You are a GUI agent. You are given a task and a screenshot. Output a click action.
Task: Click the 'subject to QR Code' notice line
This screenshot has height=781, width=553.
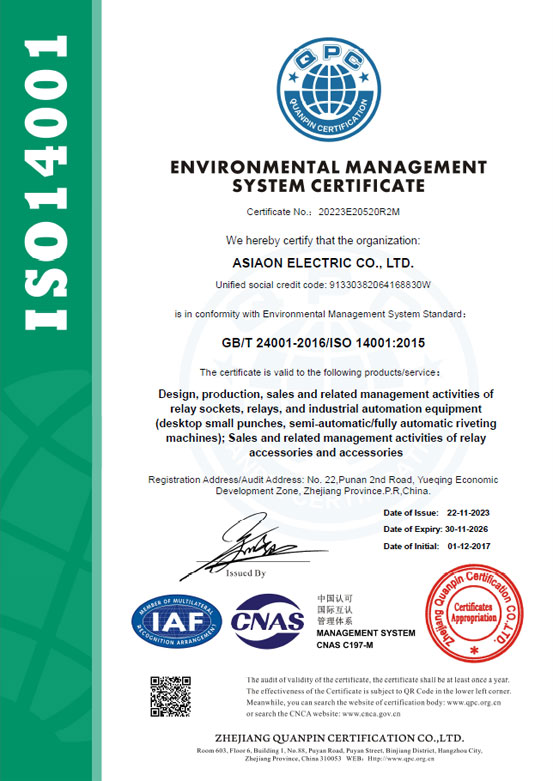[x=379, y=691]
